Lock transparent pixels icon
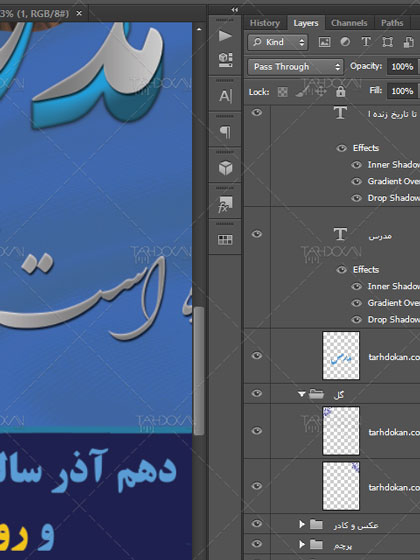Viewport: 420px width, 560px height. click(282, 92)
